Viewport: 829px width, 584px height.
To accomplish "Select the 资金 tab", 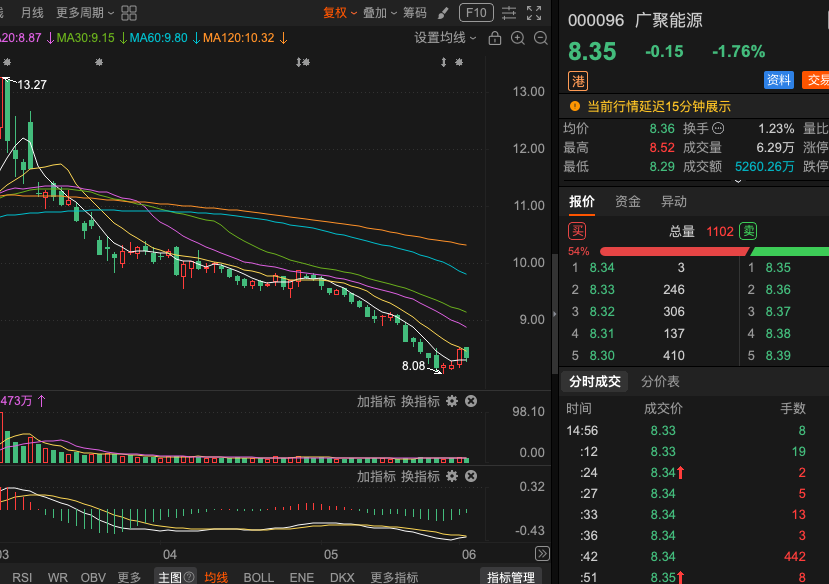I will [x=628, y=201].
